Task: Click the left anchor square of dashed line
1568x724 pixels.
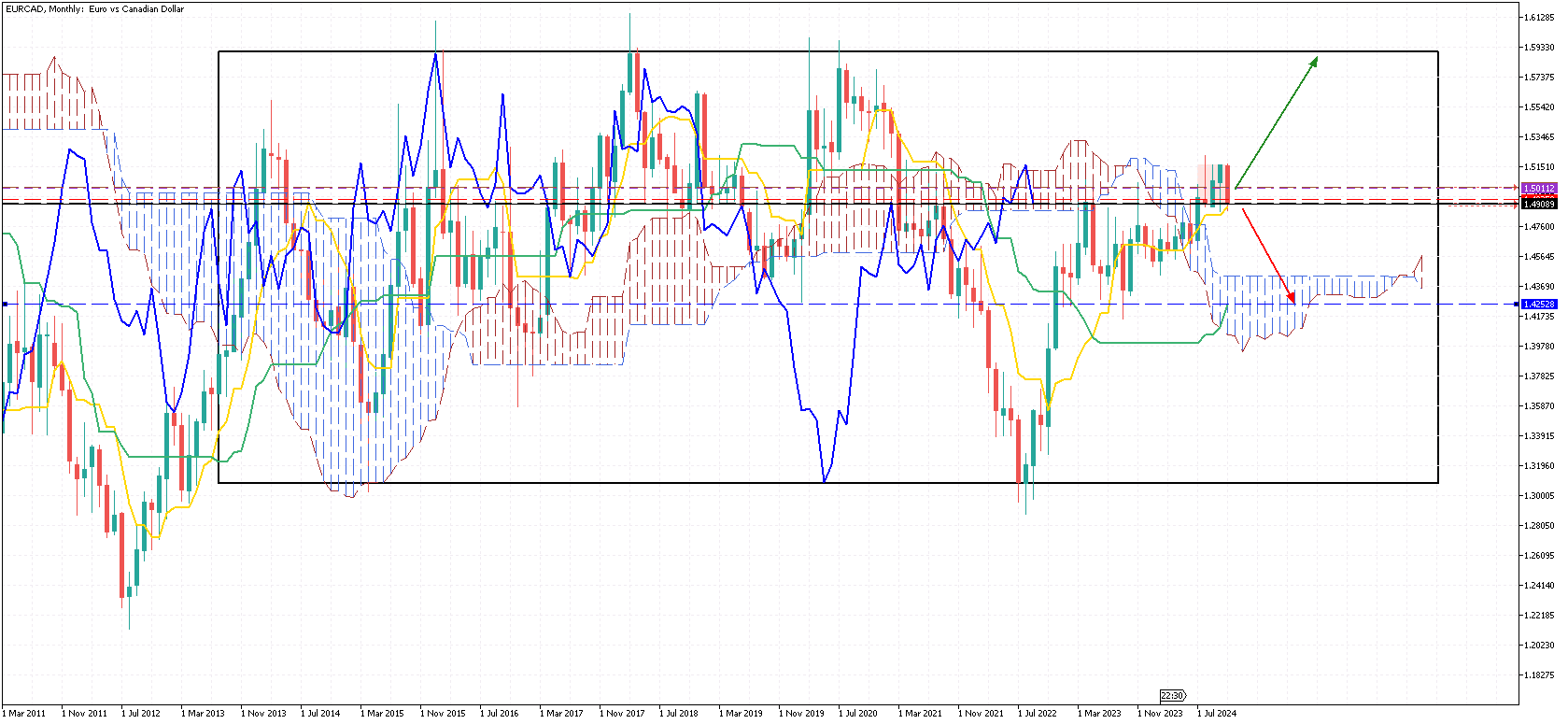Action: [5, 304]
